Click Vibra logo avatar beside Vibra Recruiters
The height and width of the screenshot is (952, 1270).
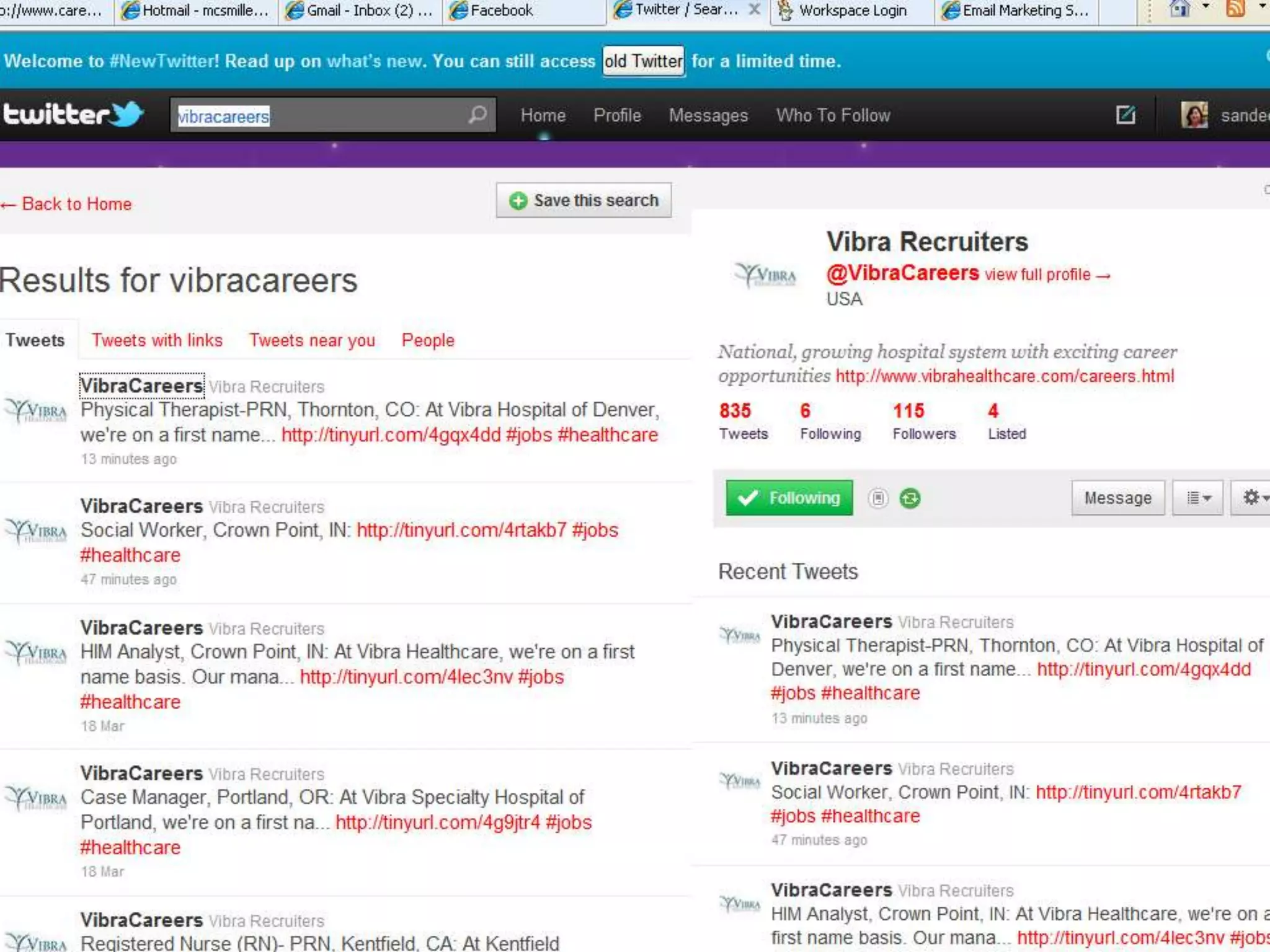click(765, 274)
